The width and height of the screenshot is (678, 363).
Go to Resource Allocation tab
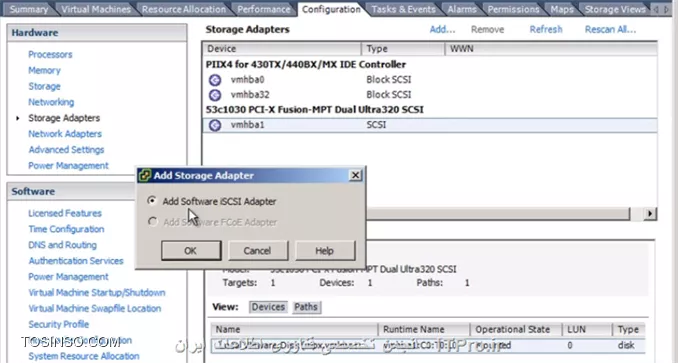point(184,9)
